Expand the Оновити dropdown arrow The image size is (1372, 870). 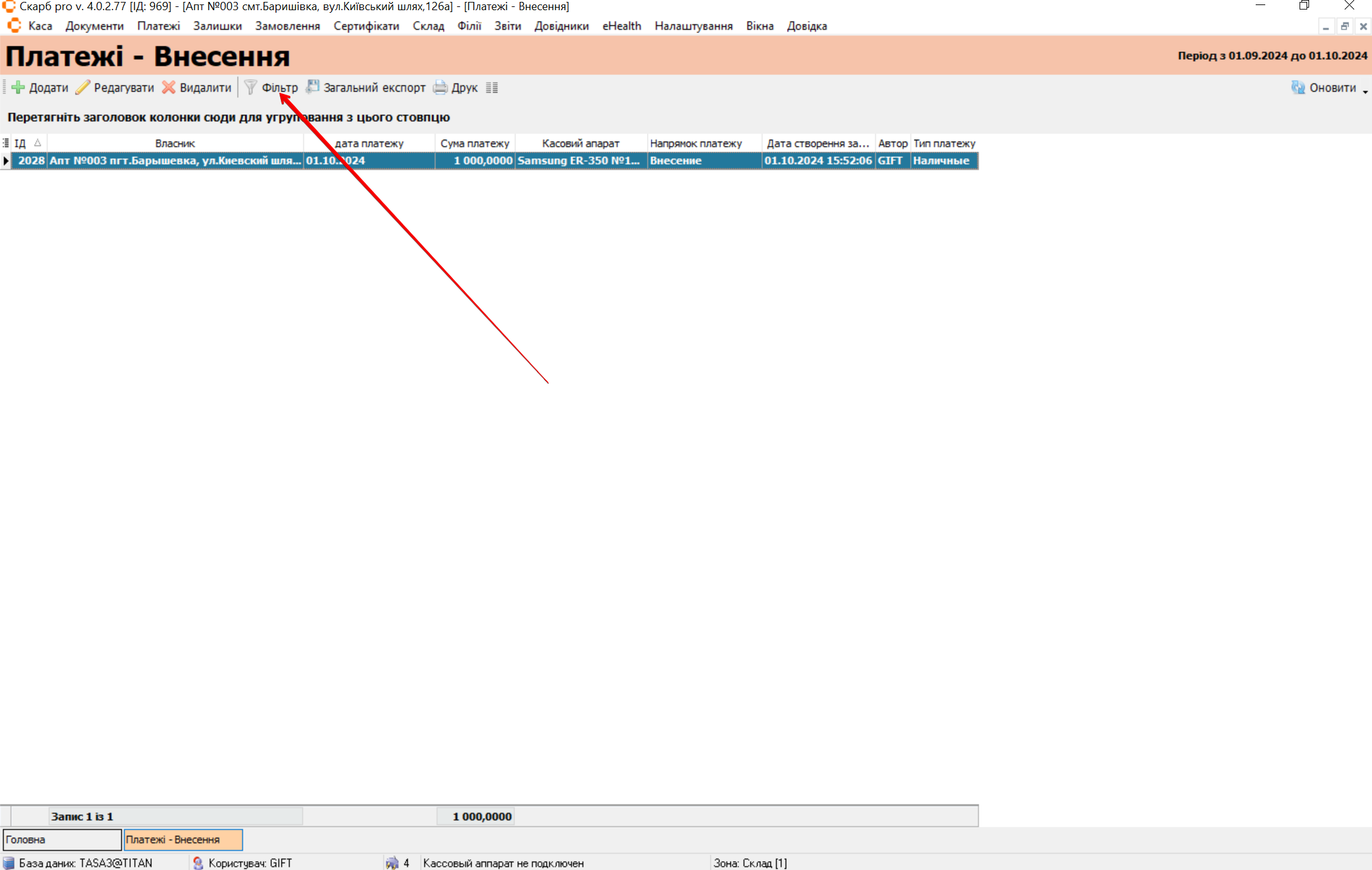1365,92
